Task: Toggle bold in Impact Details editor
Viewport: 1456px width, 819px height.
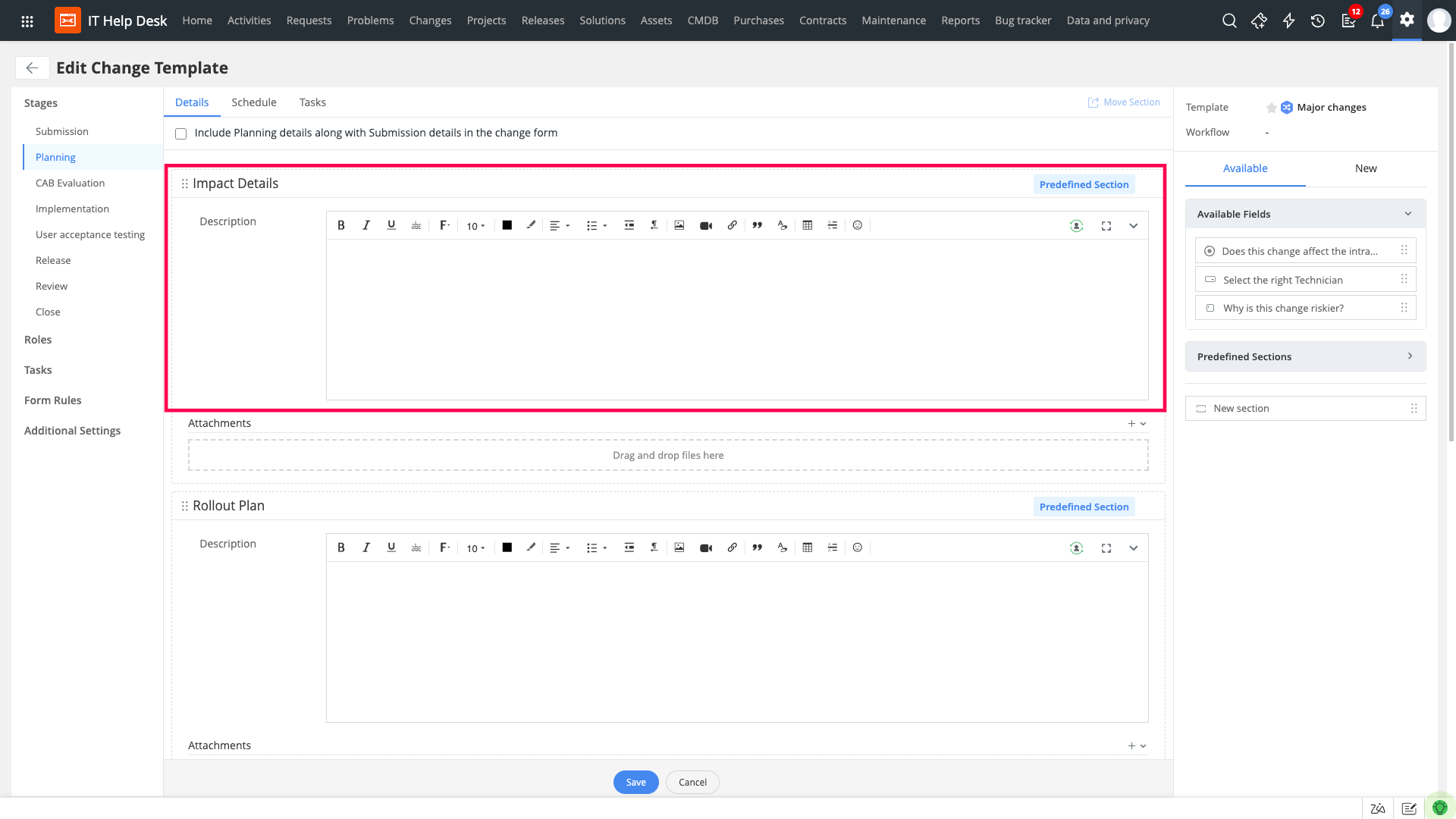Action: pyautogui.click(x=341, y=225)
